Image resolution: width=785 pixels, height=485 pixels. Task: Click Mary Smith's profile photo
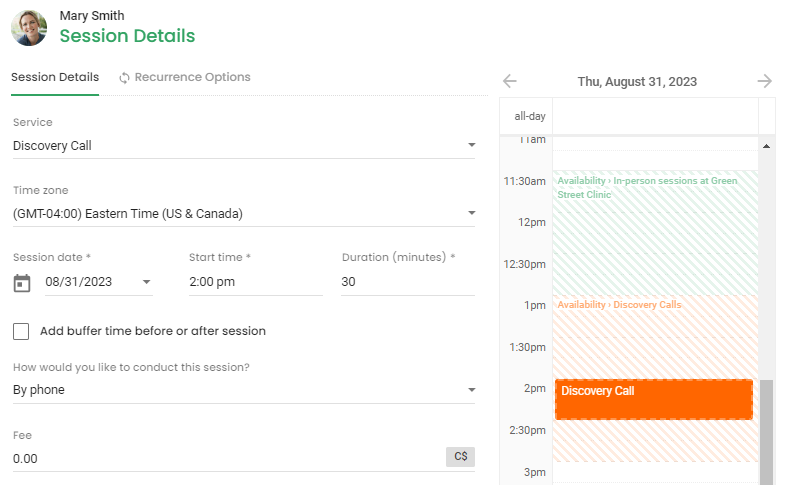click(29, 28)
